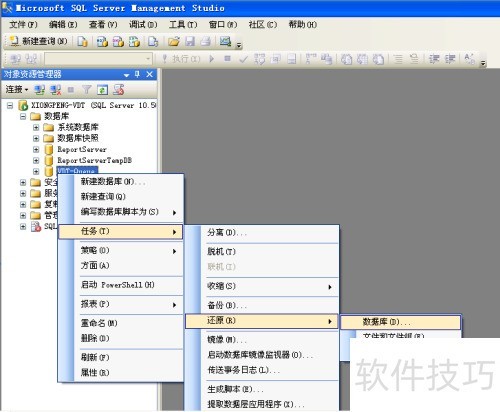This screenshot has height=412, width=500.
Task: Select the ReportServer database
Action: [x=82, y=149]
